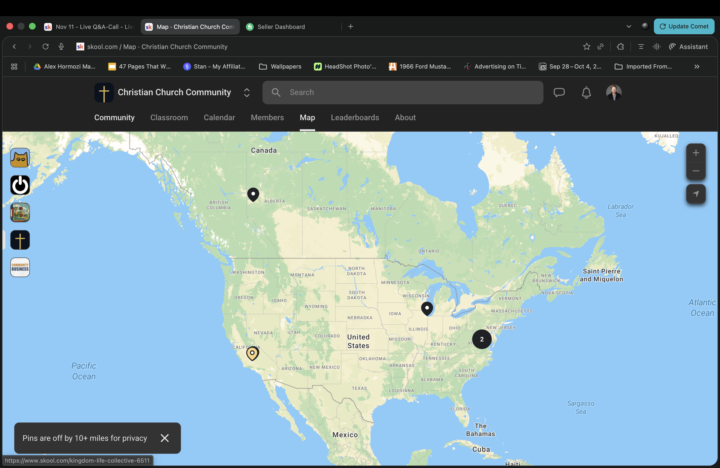Open the chat messages icon
Screen dimensions: 720x468
coord(559,93)
